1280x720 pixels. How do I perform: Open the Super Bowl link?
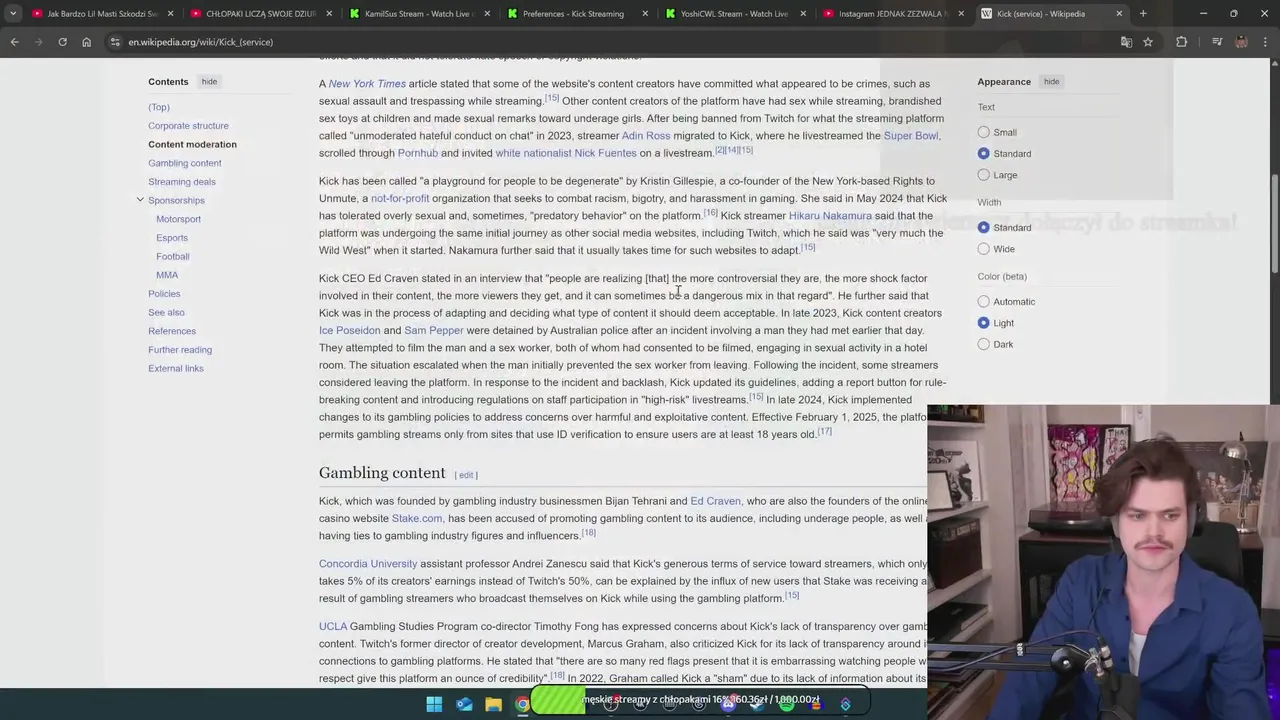[x=911, y=135]
